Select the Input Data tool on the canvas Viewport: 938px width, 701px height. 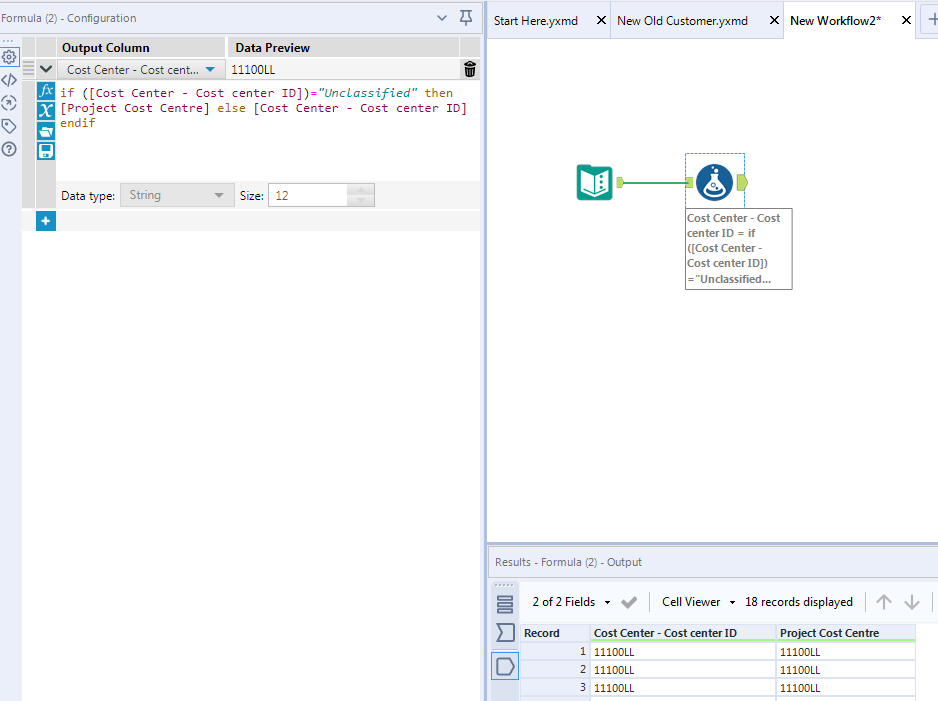(x=595, y=183)
